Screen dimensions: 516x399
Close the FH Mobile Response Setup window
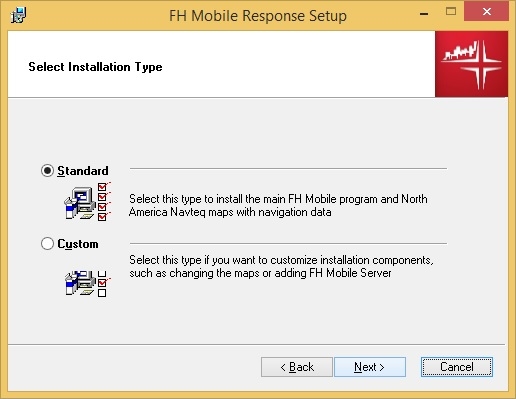click(x=487, y=12)
